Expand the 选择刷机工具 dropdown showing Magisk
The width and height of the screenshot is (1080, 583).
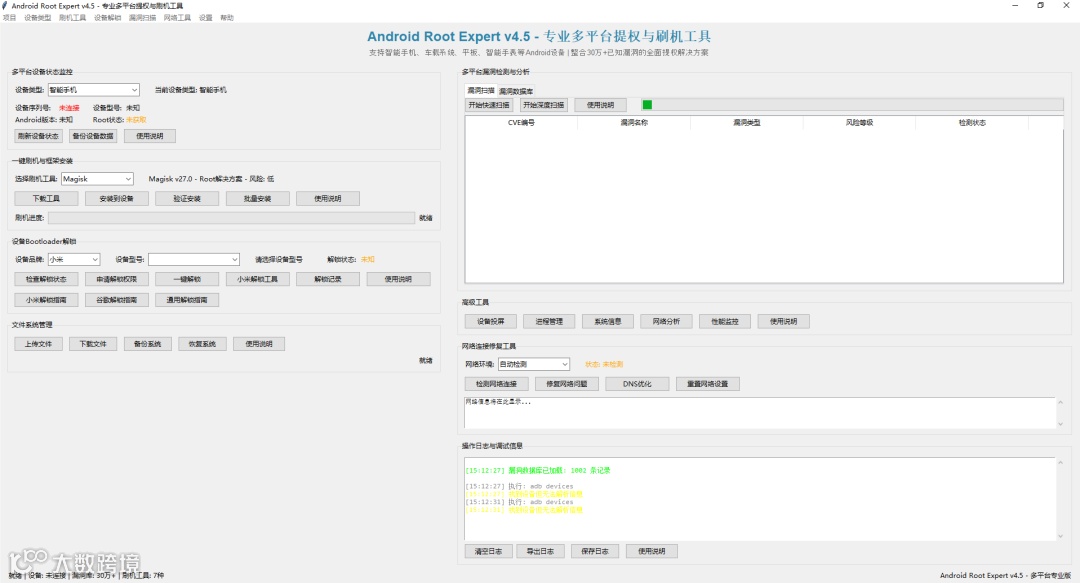pos(96,178)
